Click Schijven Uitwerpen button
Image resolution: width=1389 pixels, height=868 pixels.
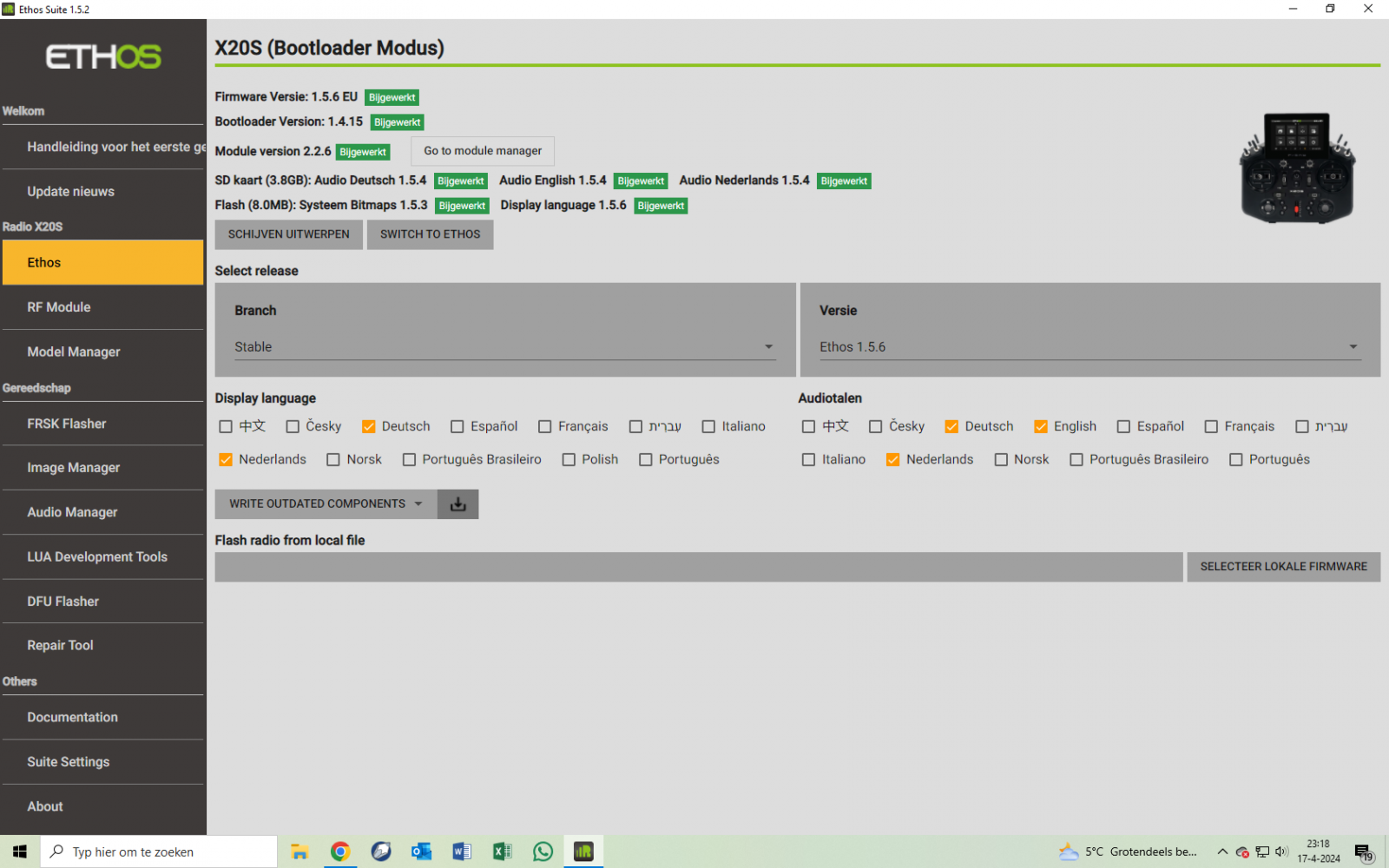tap(289, 234)
